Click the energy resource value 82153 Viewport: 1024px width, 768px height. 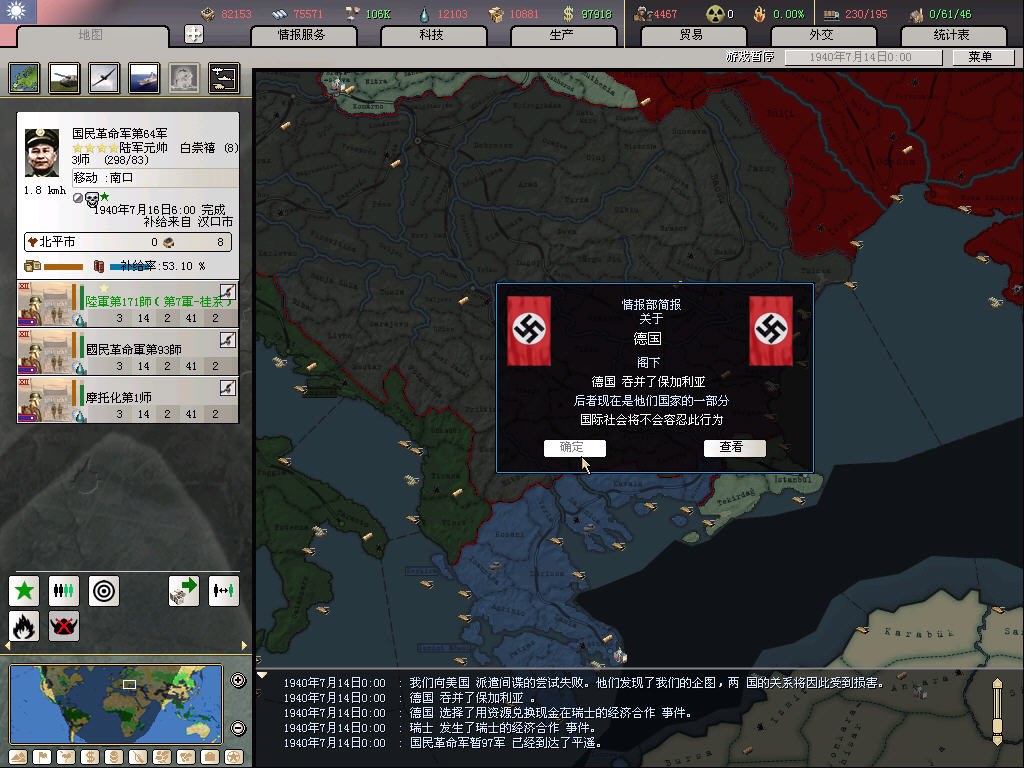[x=236, y=14]
